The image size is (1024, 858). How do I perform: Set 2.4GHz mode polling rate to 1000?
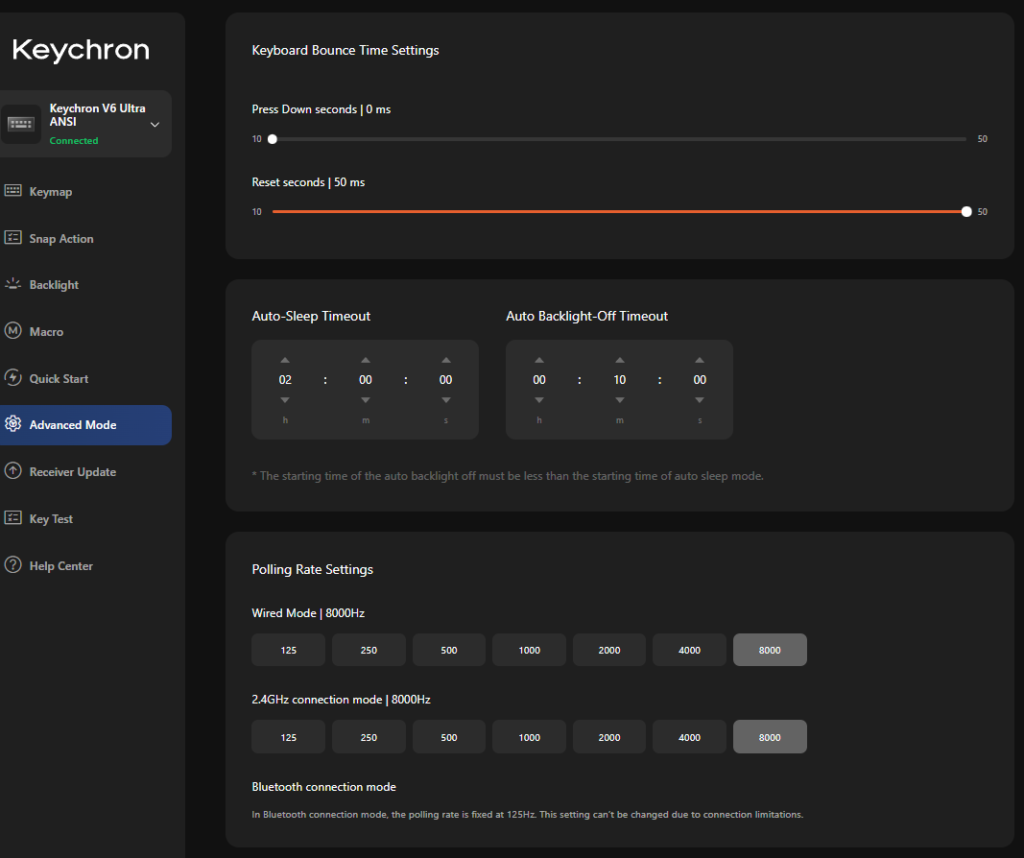coord(529,737)
